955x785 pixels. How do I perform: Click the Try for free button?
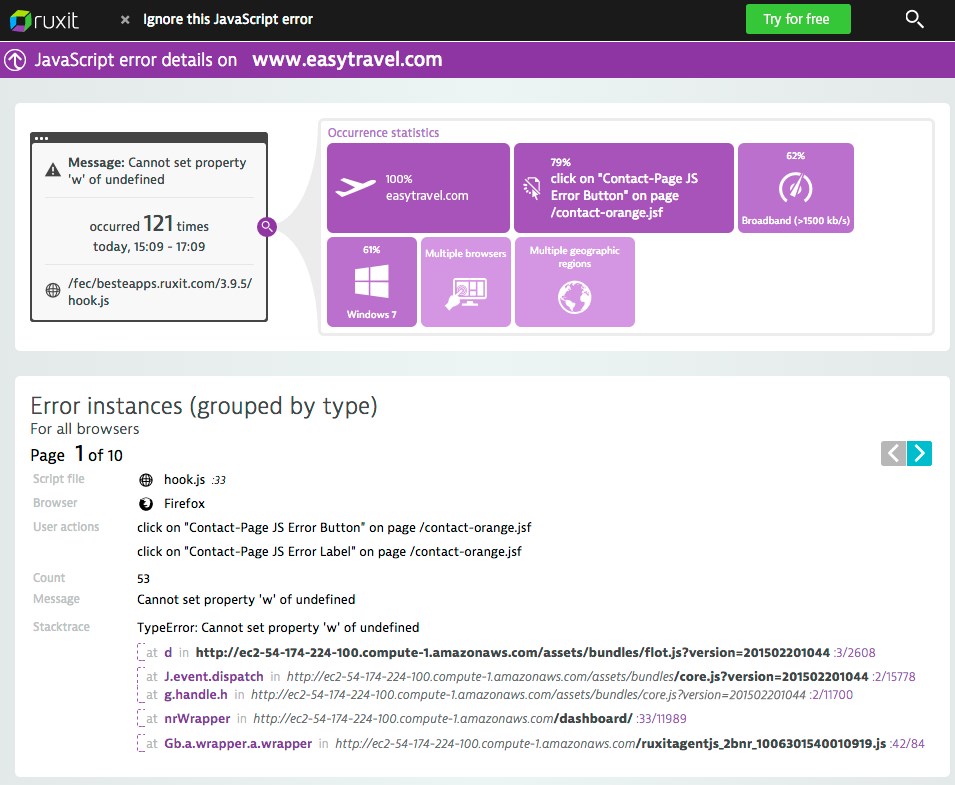click(798, 19)
